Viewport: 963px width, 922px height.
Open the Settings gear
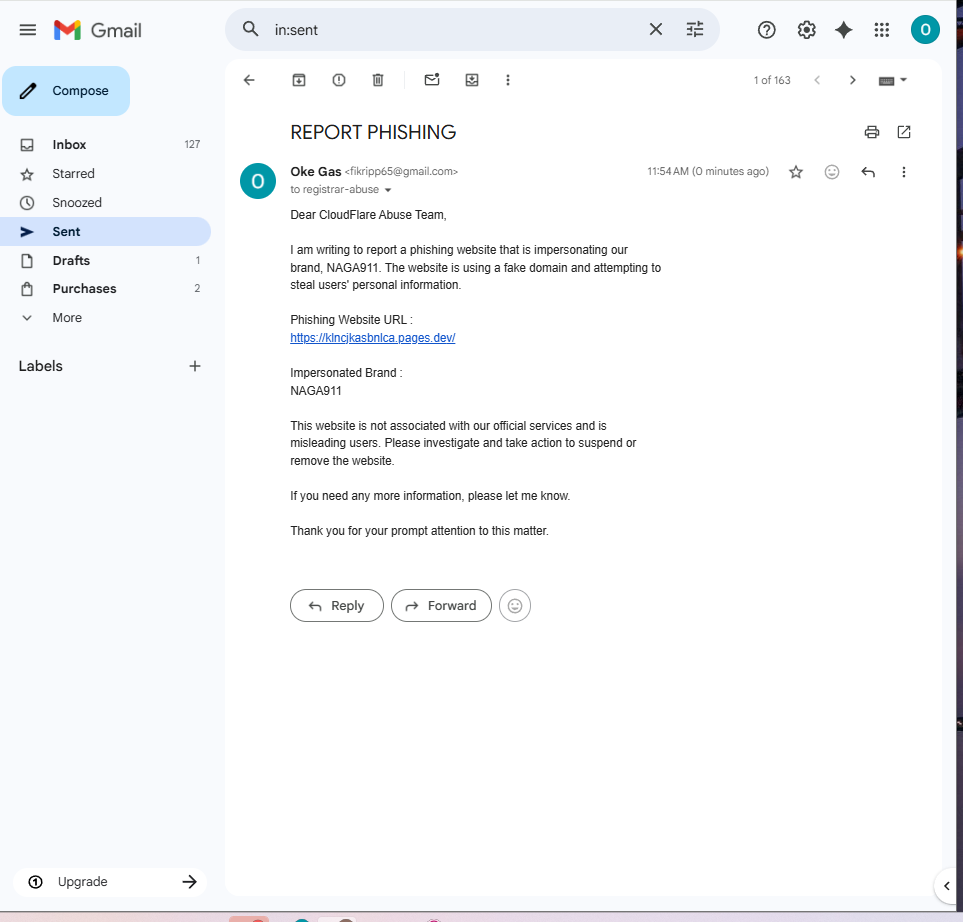pos(806,29)
